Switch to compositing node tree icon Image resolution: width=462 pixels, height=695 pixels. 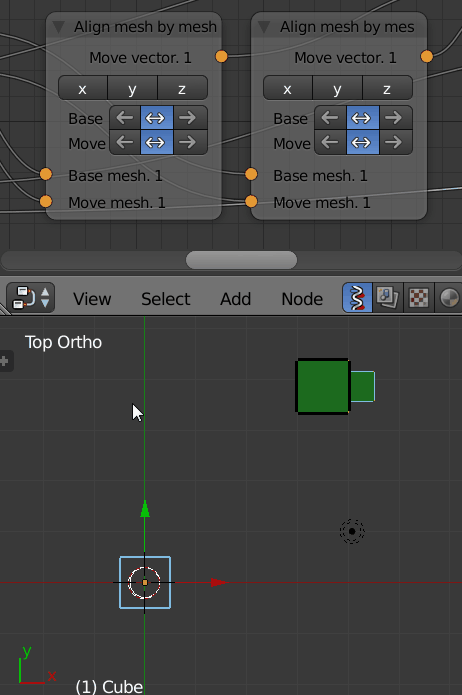click(x=388, y=298)
